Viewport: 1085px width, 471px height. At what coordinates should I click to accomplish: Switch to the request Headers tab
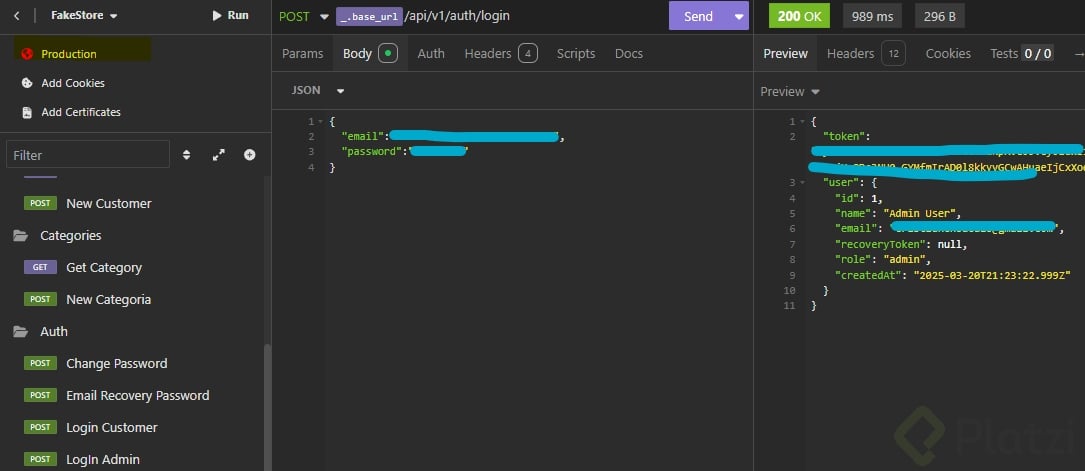pyautogui.click(x=501, y=53)
